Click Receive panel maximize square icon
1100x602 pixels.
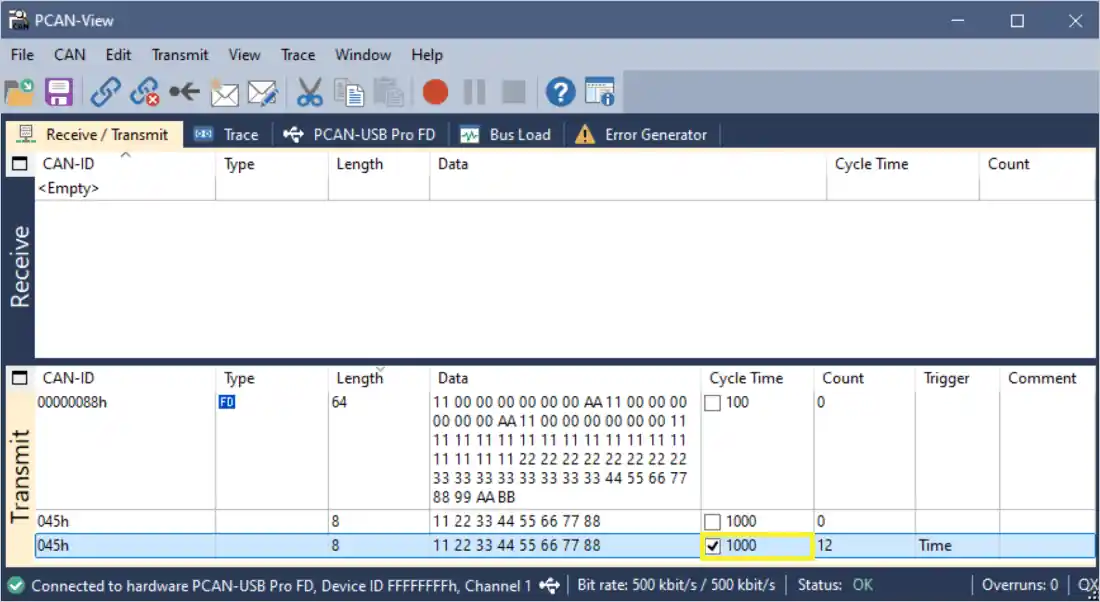coord(20,164)
